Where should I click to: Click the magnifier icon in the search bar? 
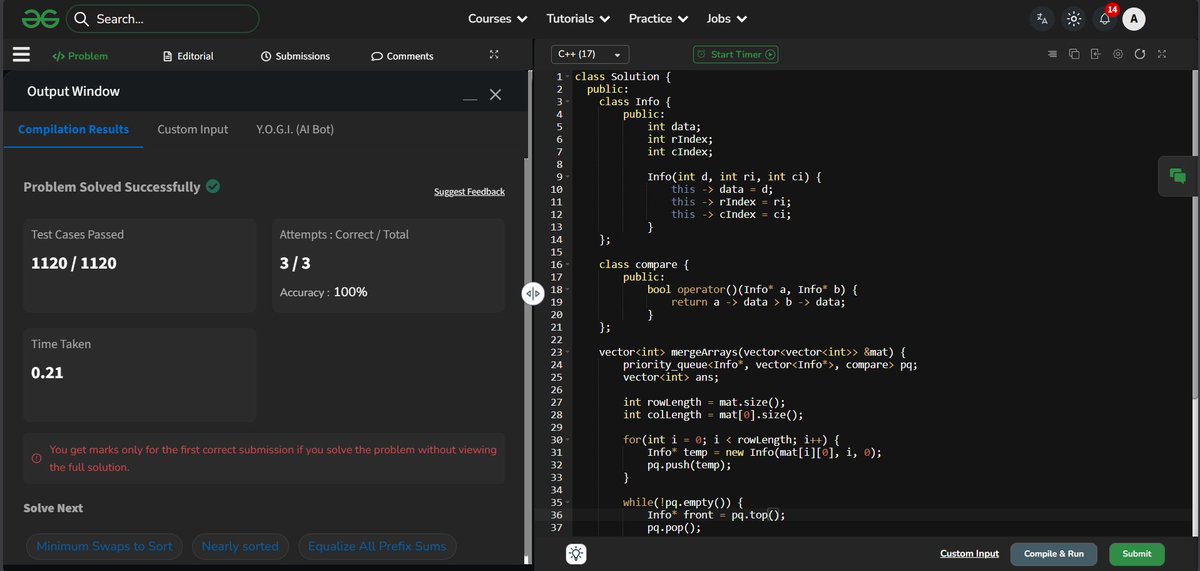pos(82,19)
